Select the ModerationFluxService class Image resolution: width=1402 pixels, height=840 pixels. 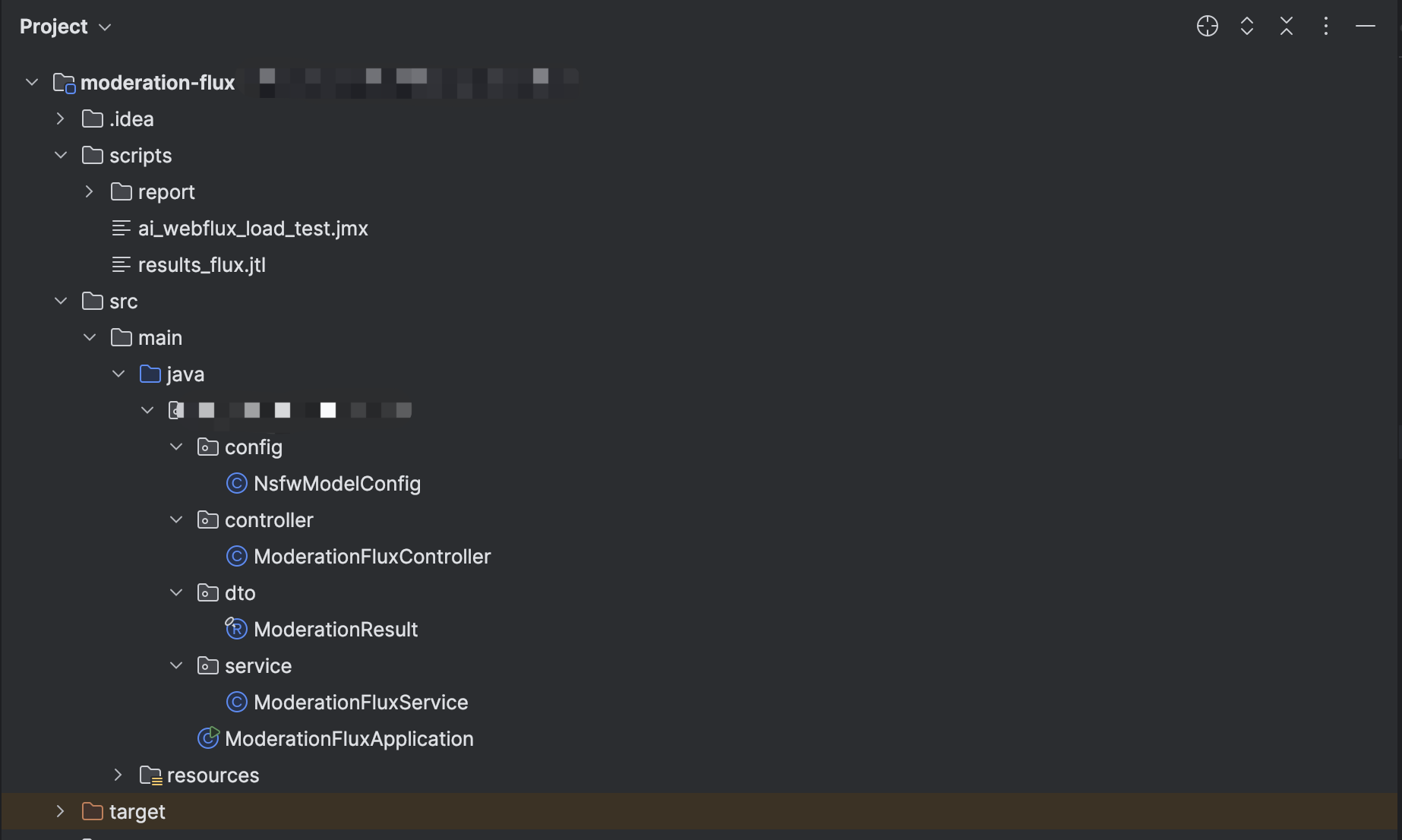[x=361, y=702]
